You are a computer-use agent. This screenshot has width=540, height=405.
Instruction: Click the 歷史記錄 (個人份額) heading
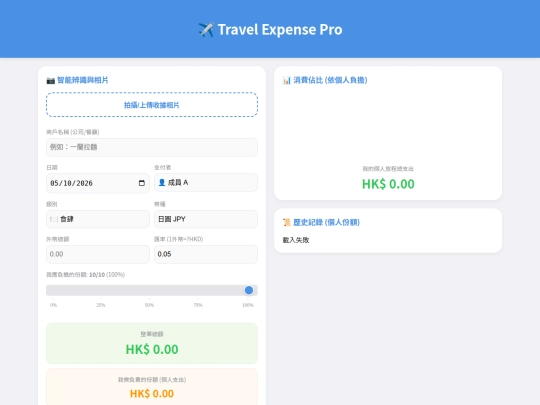[x=326, y=222]
